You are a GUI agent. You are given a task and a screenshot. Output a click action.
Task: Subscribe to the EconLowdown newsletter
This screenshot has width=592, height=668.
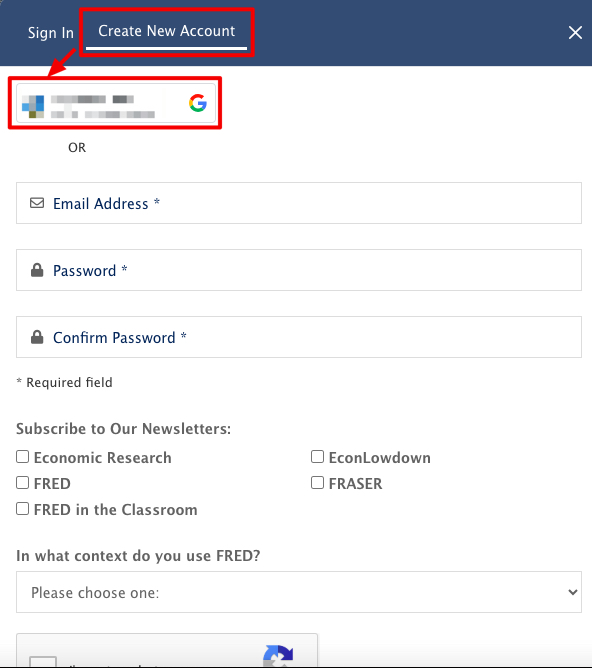click(317, 457)
